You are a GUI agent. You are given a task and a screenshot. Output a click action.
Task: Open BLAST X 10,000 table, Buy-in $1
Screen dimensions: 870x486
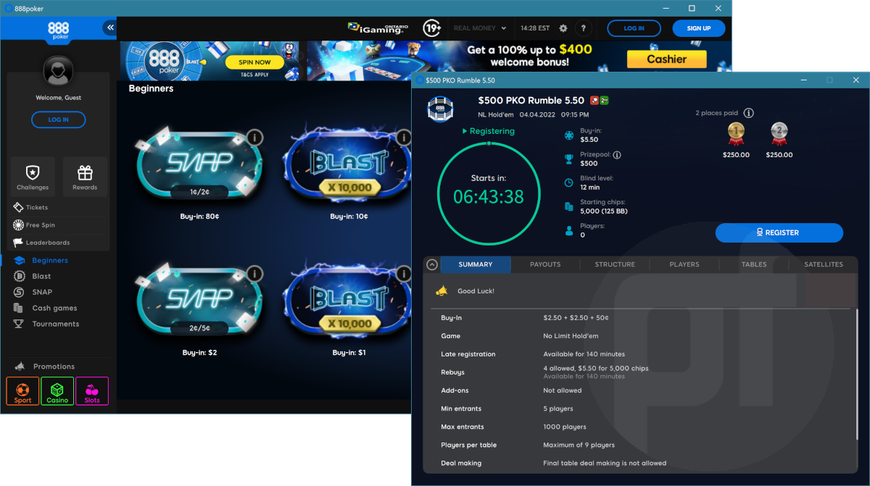click(x=348, y=301)
